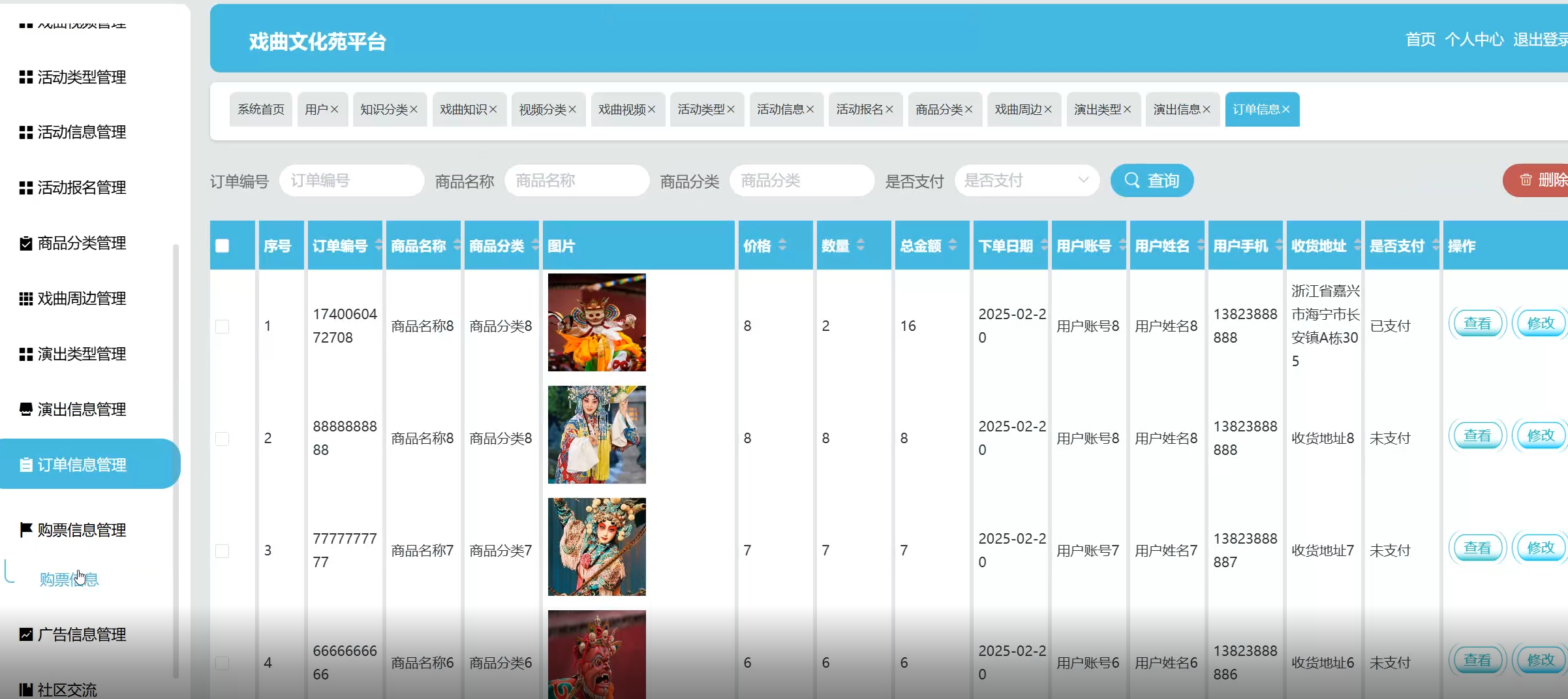Click the 价格 column sort arrows
Viewport: 1568px width, 699px height.
(x=782, y=245)
